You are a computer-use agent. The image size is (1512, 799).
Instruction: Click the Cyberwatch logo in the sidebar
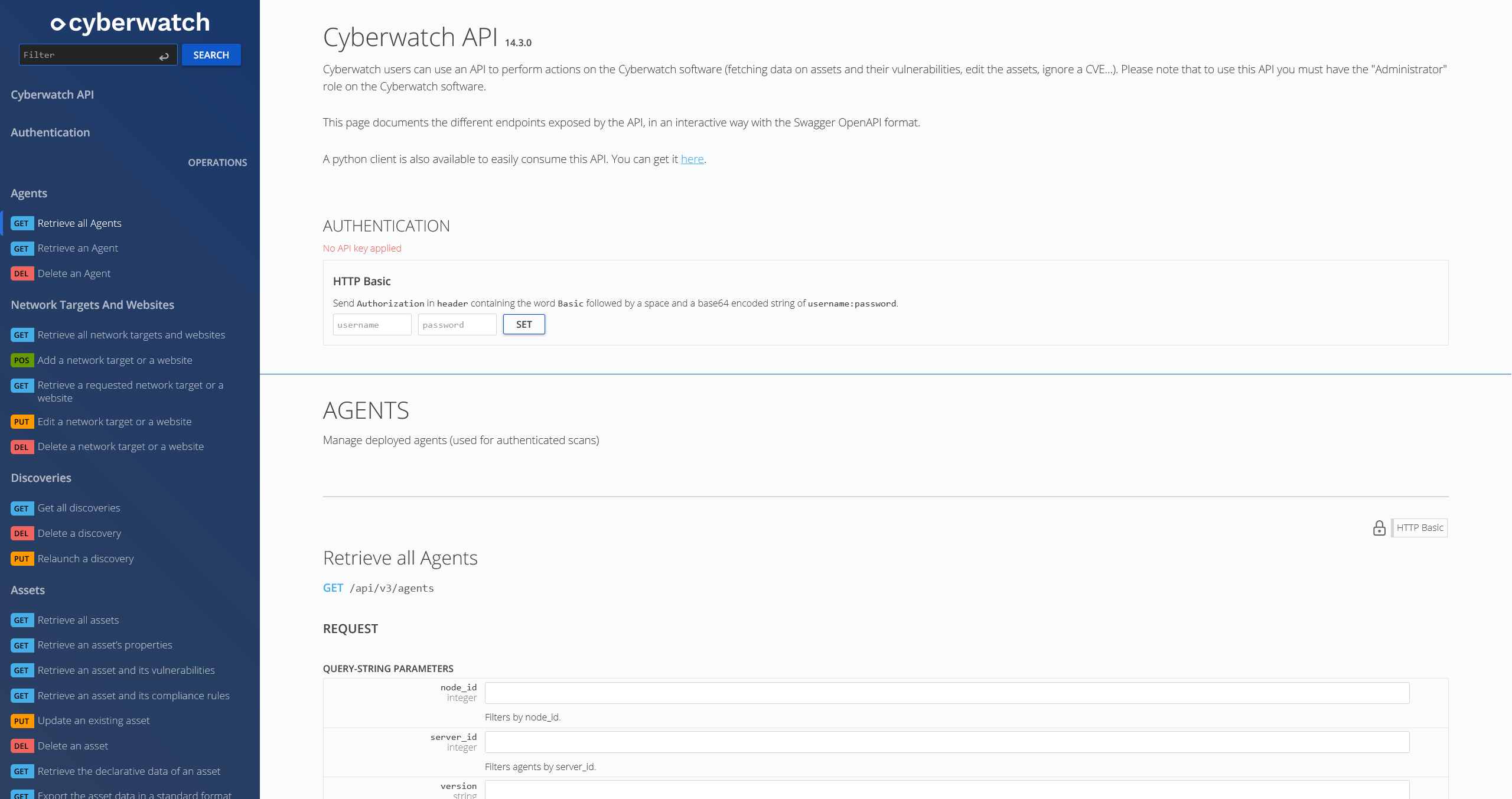[x=130, y=22]
